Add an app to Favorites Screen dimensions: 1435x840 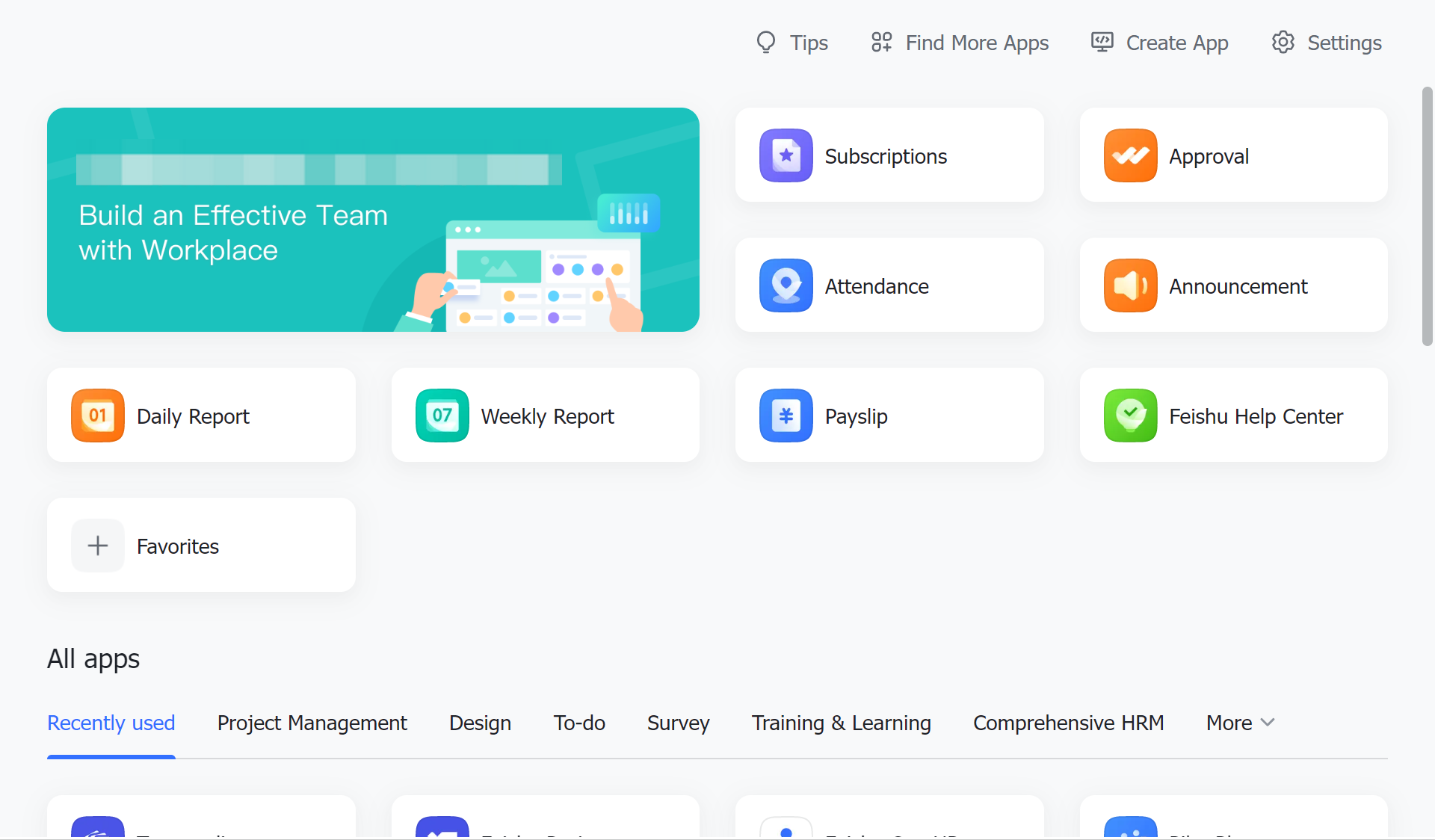click(97, 546)
